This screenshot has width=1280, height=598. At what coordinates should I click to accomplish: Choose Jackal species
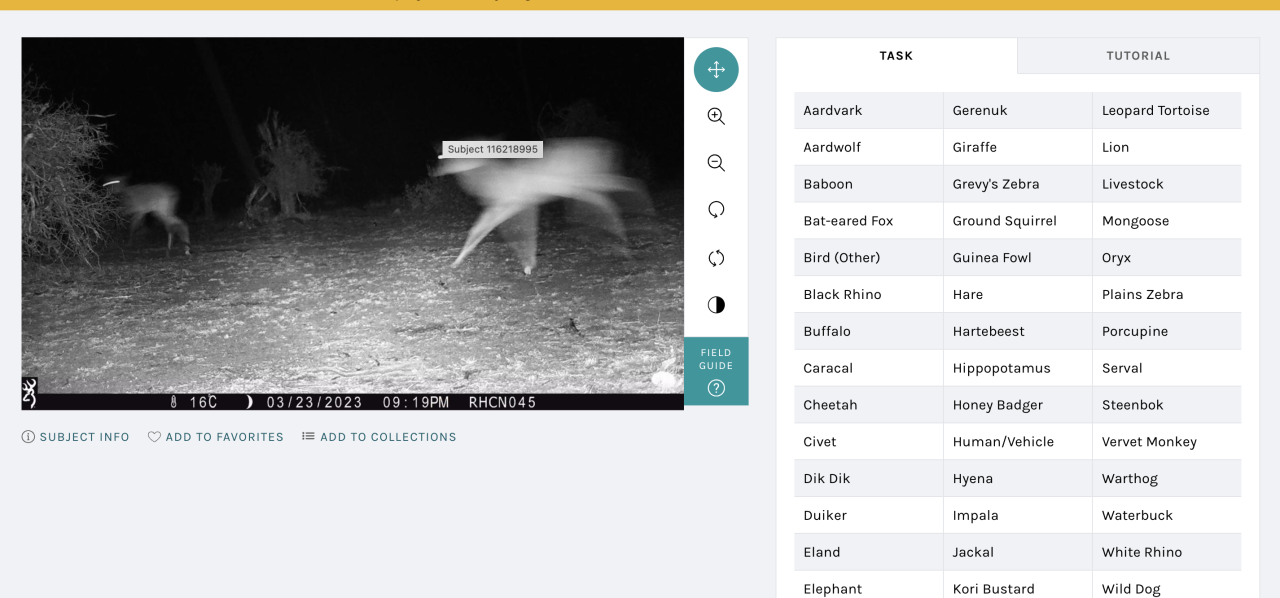(1018, 552)
